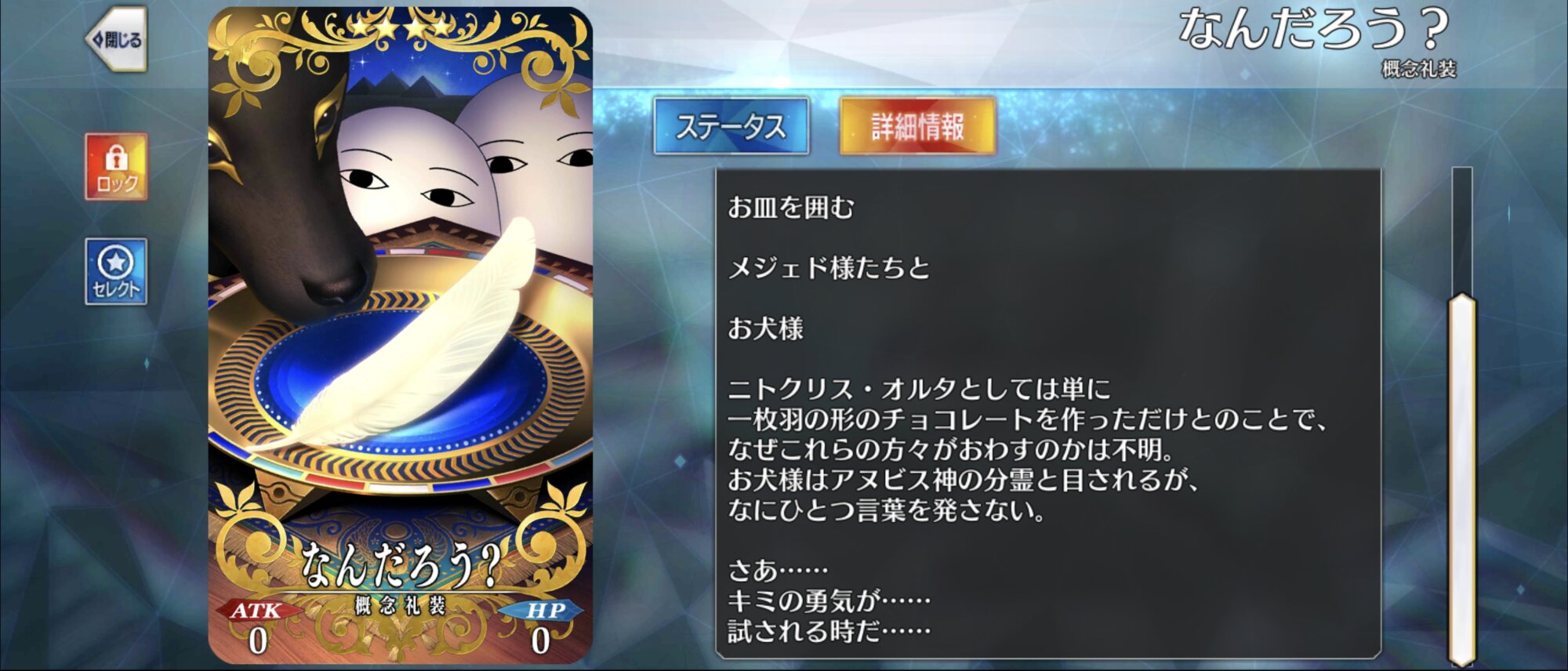Click the ニトクリス・オルタ description line
This screenshot has height=671, width=1568.
click(x=919, y=389)
